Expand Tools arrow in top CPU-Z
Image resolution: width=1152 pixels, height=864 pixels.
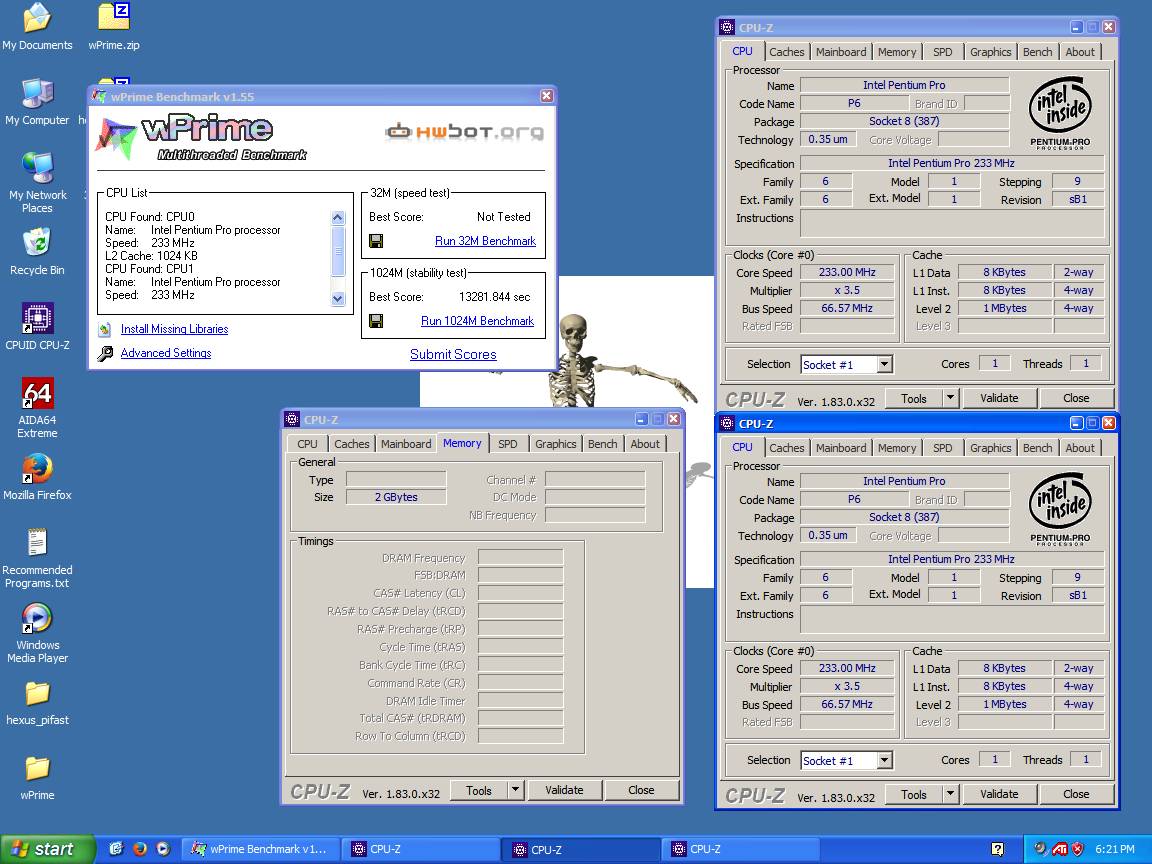click(x=950, y=398)
